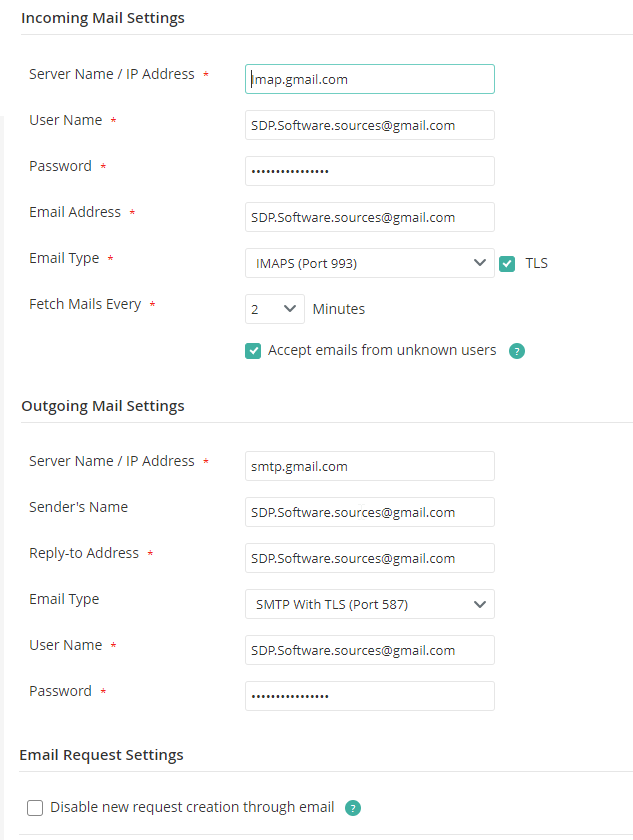Click the imap.gmail.com server name field

tap(369, 79)
